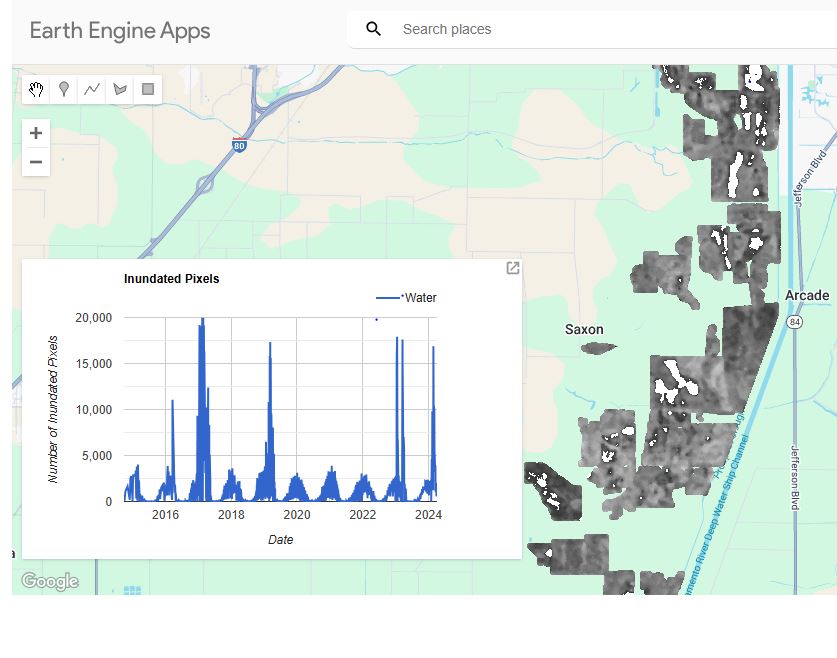The height and width of the screenshot is (658, 837).
Task: Click the Earth Engine Apps title
Action: pos(120,30)
